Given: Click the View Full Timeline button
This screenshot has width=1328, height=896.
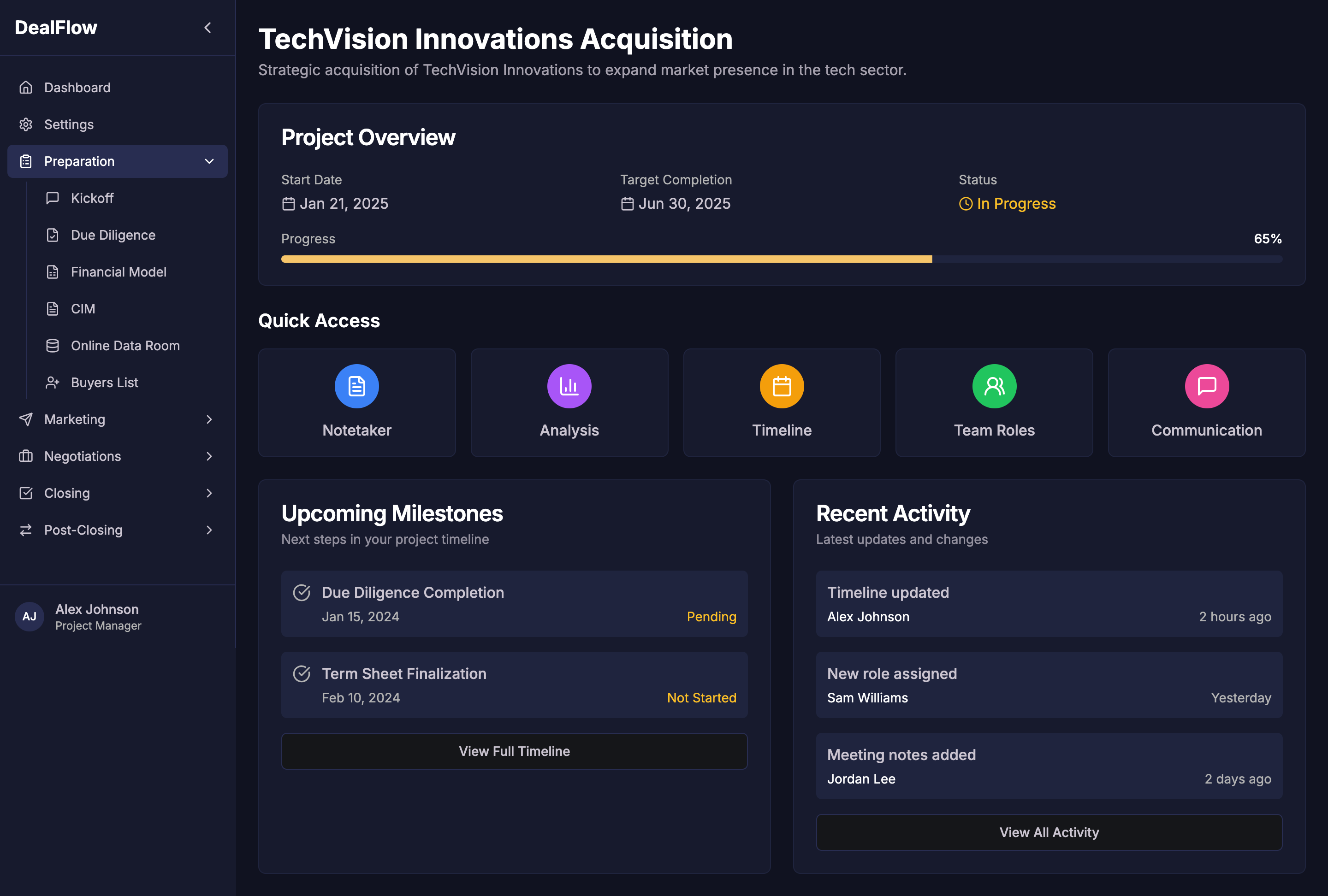Looking at the screenshot, I should coord(514,751).
